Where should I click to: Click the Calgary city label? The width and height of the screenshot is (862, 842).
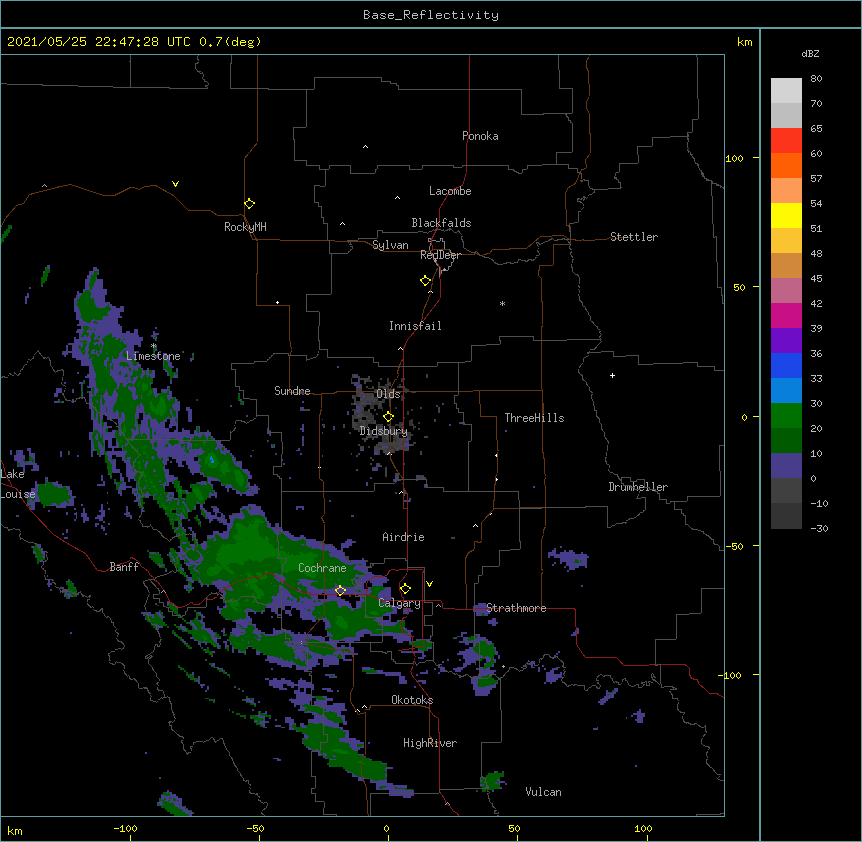[x=399, y=603]
